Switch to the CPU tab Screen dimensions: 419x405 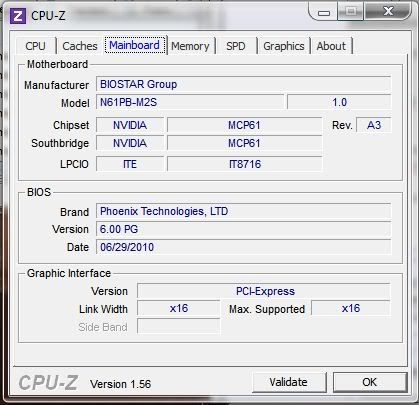point(35,46)
